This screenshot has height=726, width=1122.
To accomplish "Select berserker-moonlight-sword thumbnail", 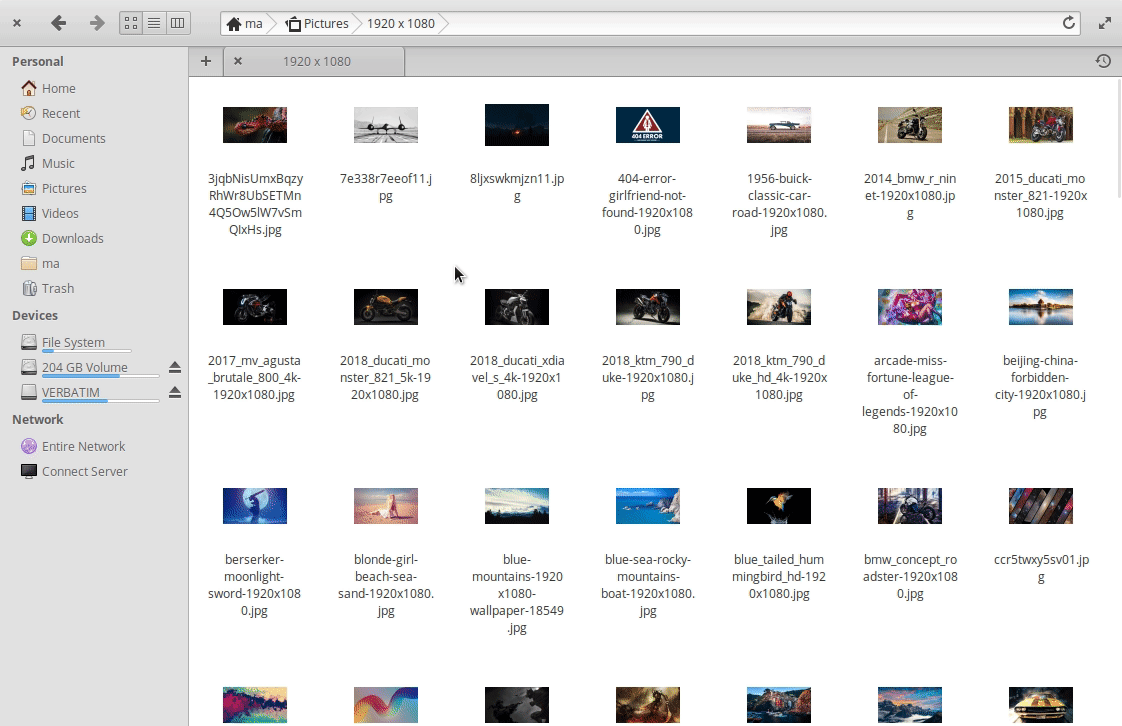I will coord(255,506).
